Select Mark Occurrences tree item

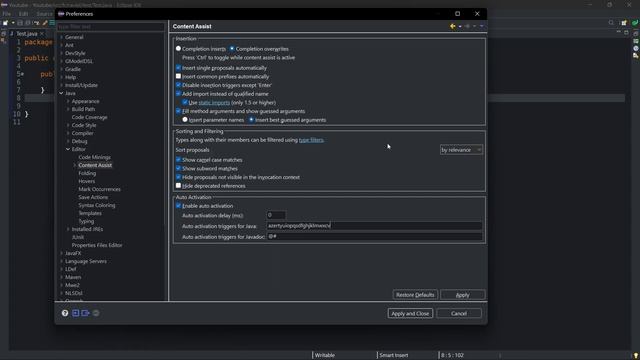99,189
